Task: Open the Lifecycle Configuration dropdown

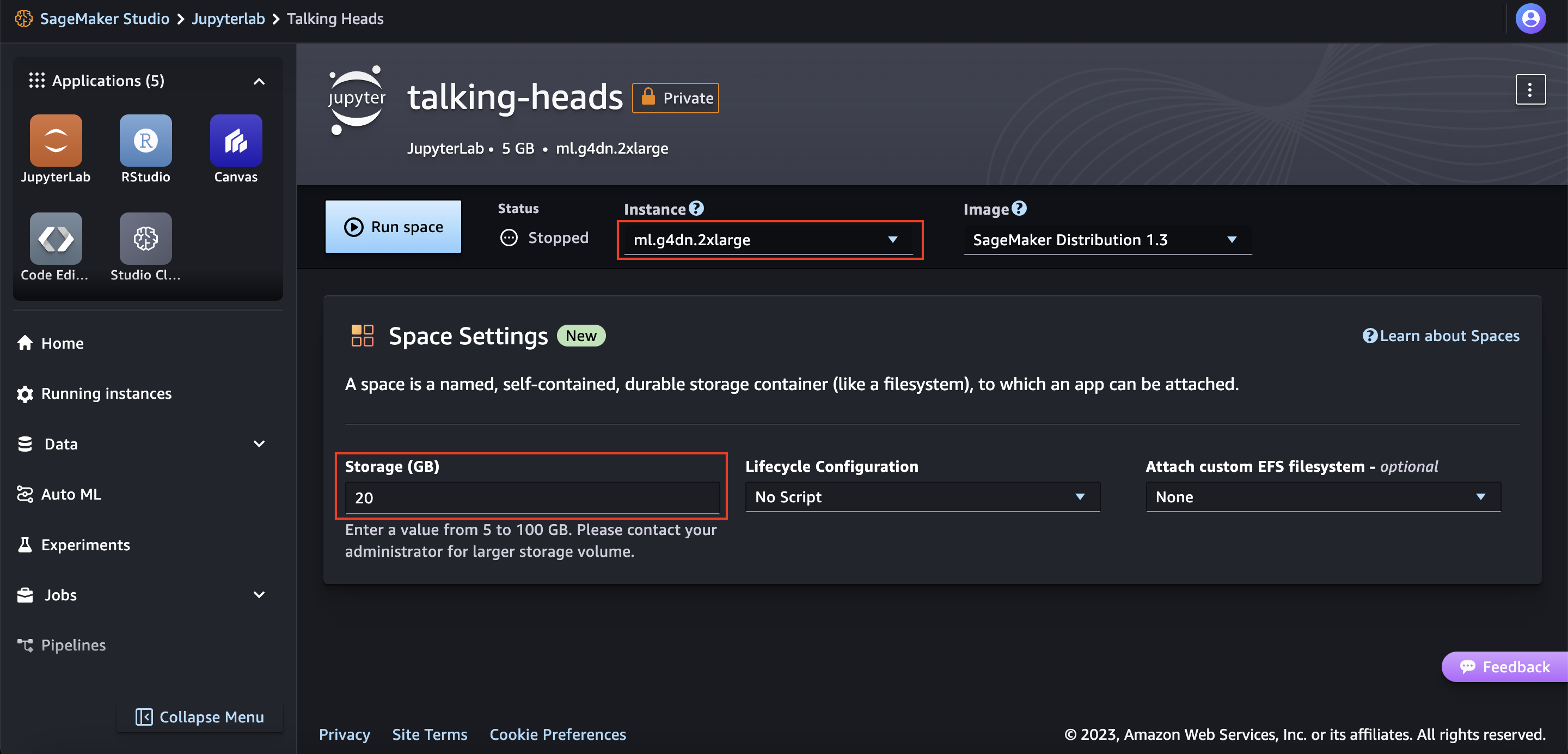Action: 922,497
